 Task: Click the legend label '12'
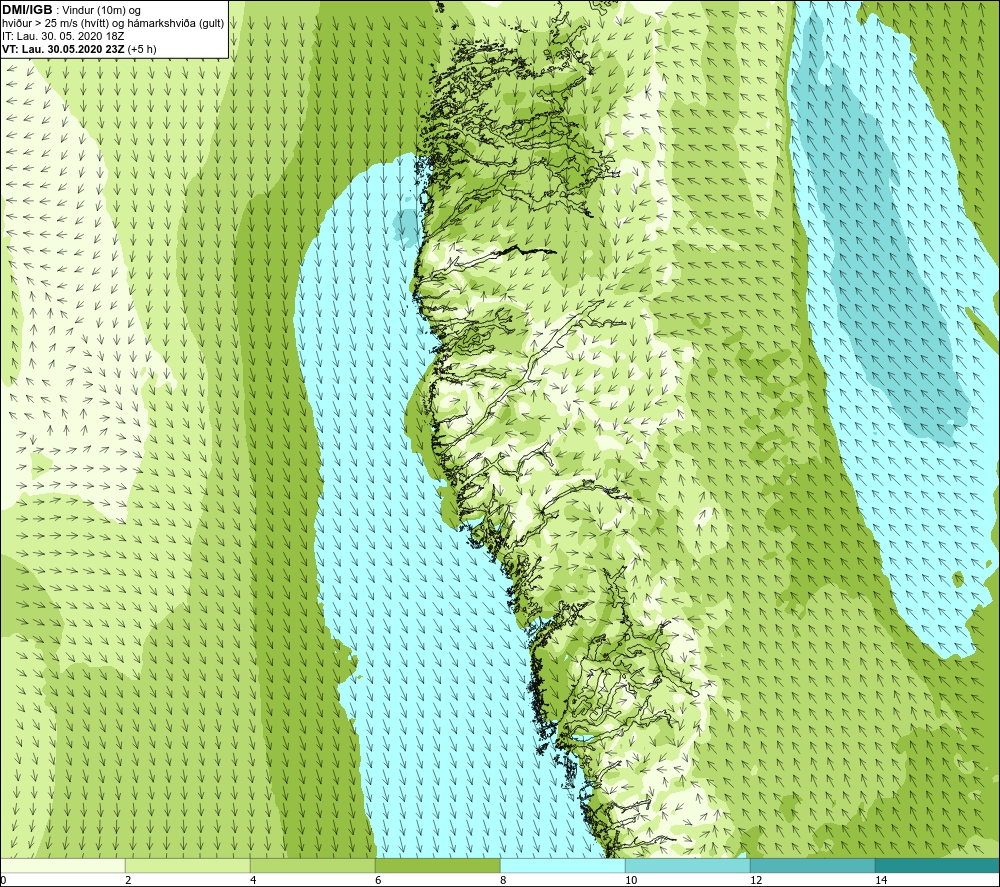point(755,880)
